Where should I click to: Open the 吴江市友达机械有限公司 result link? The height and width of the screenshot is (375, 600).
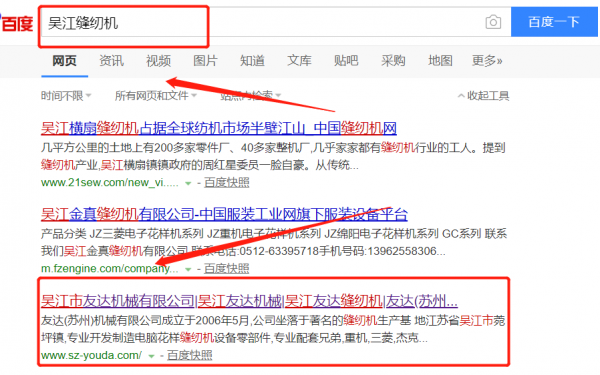point(249,302)
